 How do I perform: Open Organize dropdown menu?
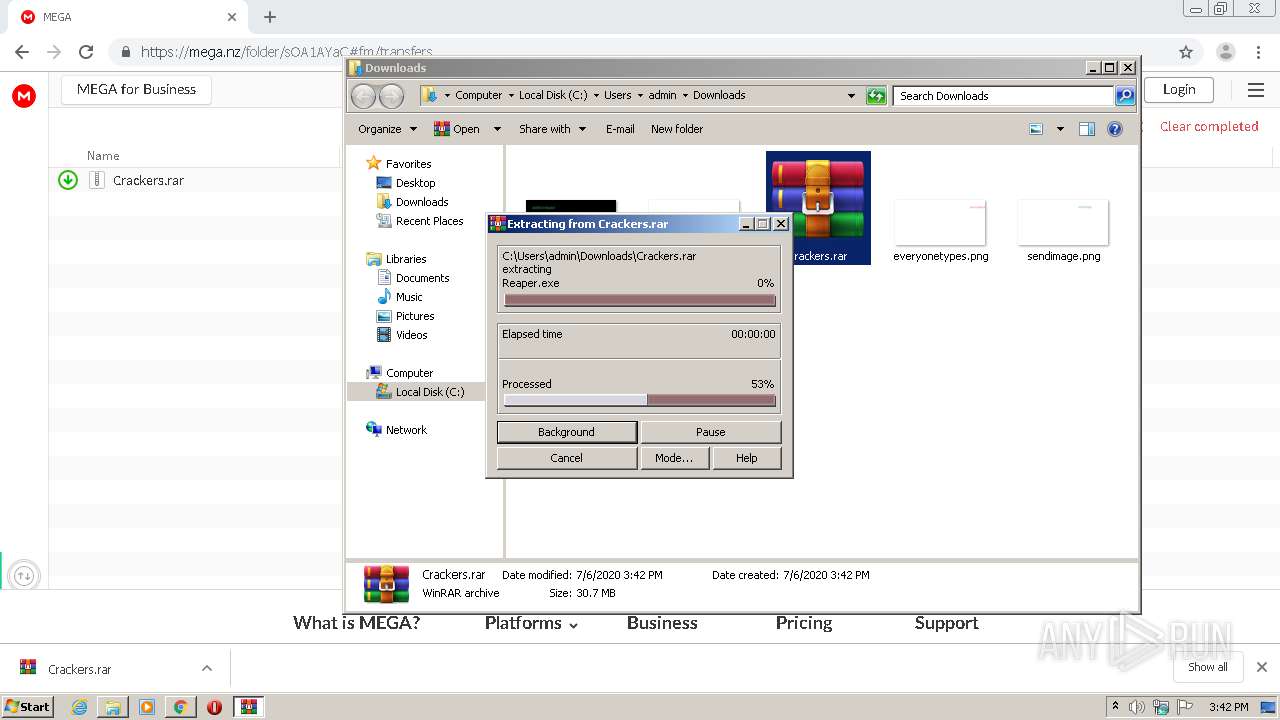pos(387,129)
